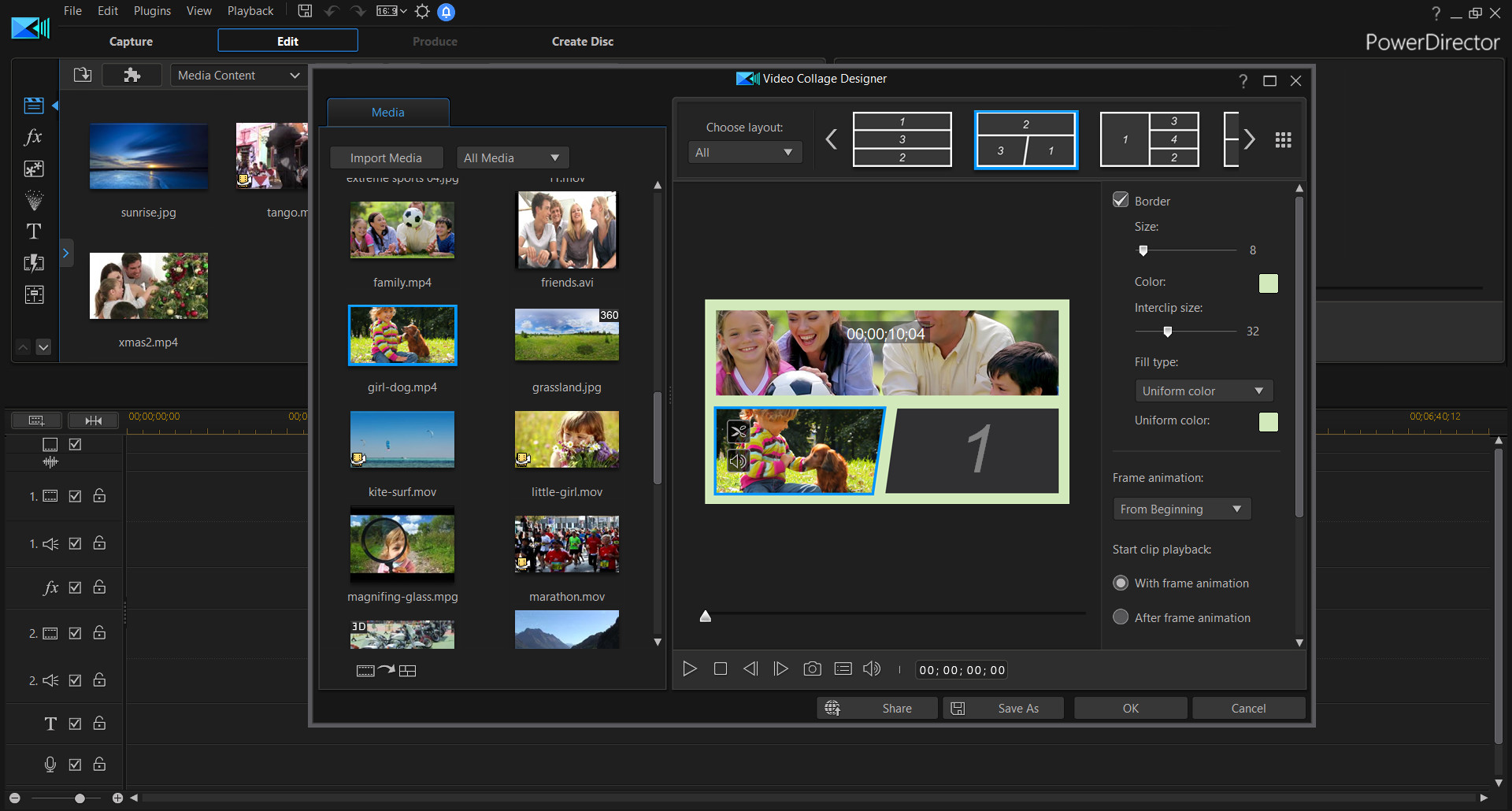Open the PiP Objects room

coord(34,168)
